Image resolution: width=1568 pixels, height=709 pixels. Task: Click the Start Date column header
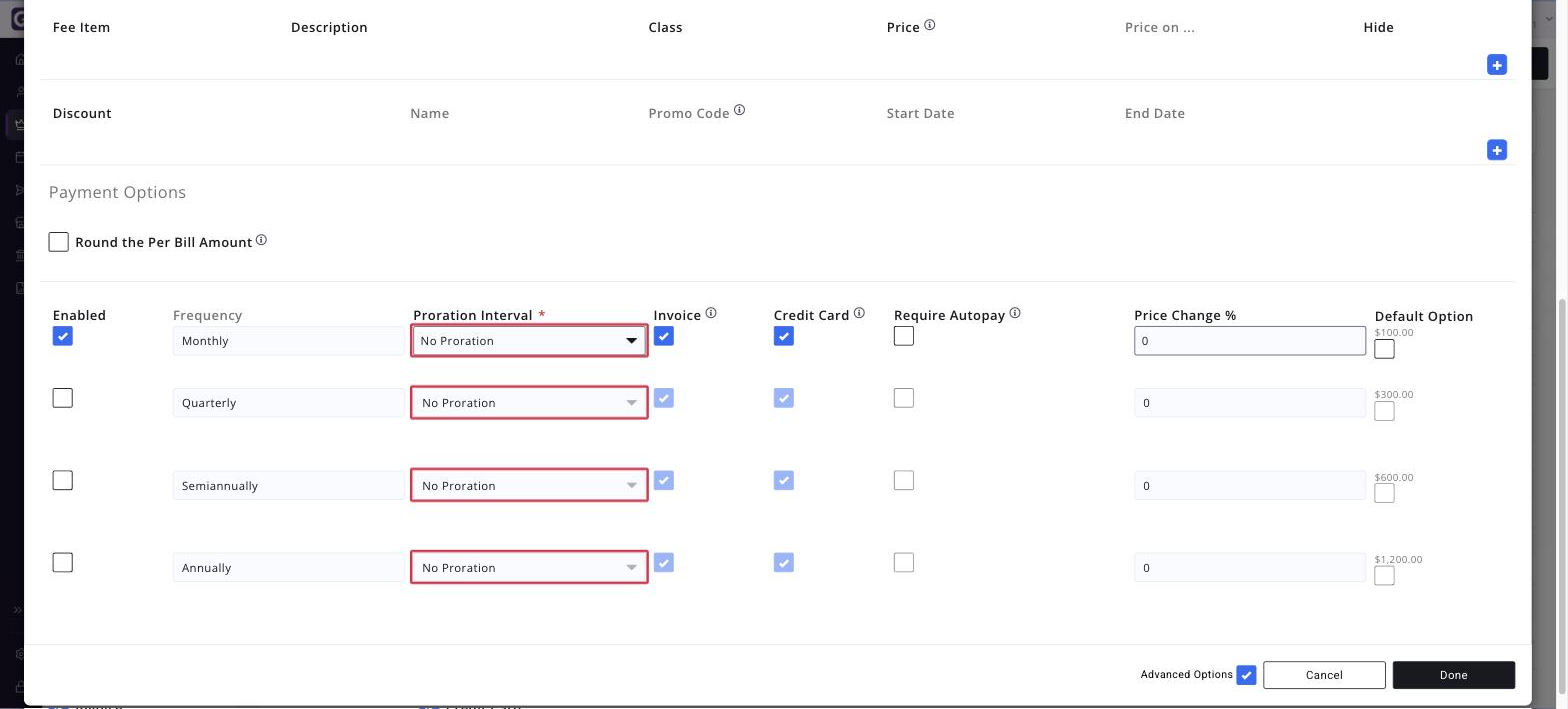920,113
